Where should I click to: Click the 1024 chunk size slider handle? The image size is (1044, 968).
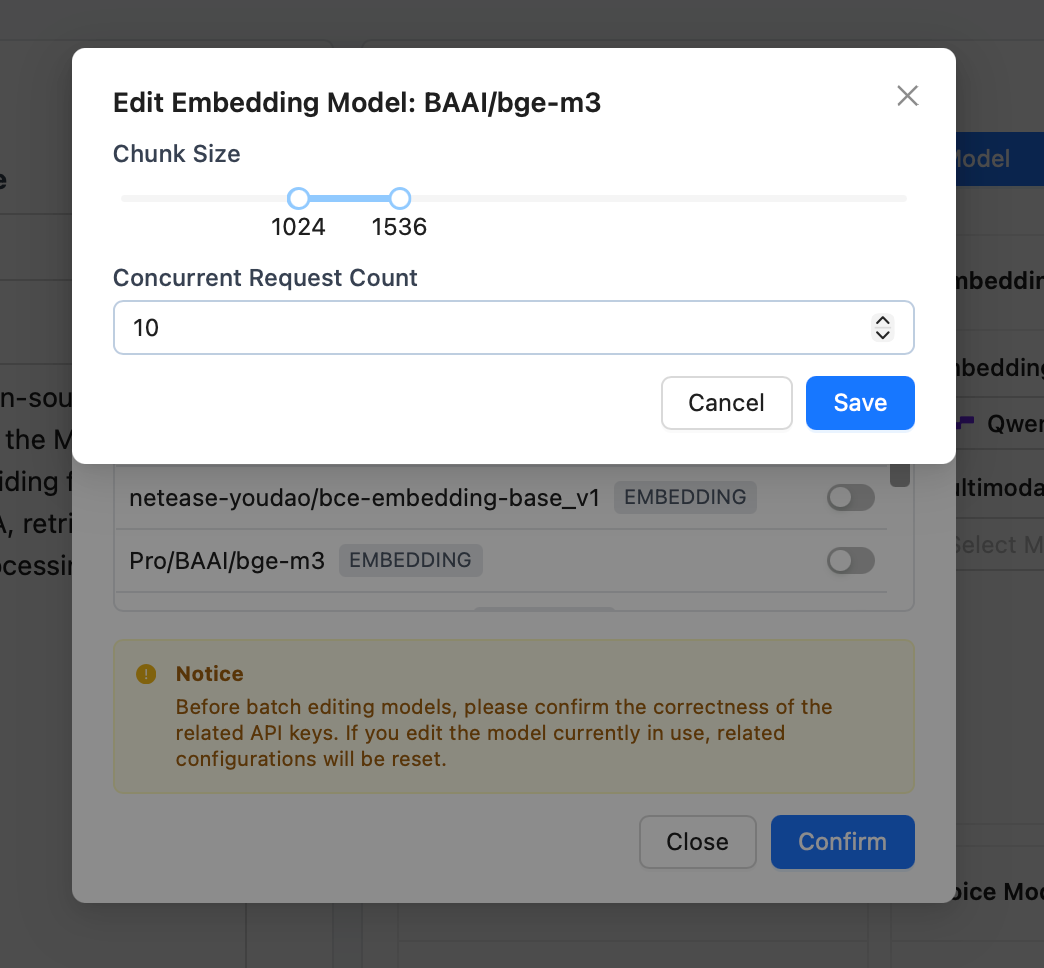(298, 198)
